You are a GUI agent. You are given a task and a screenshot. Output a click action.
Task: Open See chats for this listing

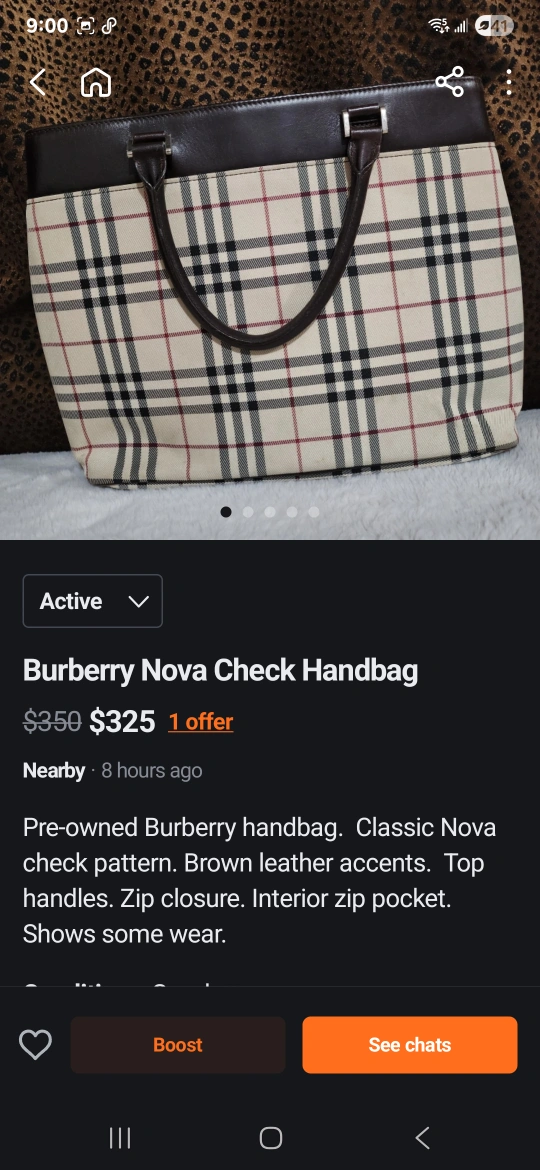[409, 1045]
